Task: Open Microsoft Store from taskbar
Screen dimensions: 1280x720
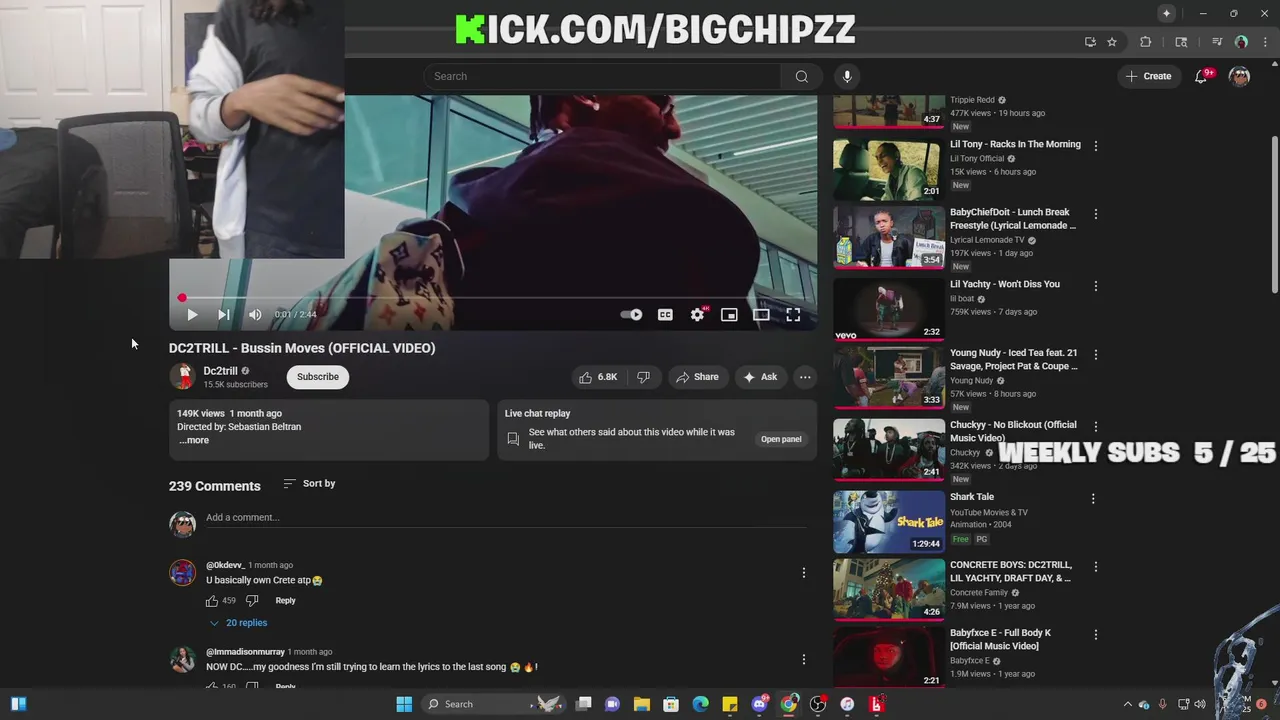Action: (x=671, y=704)
